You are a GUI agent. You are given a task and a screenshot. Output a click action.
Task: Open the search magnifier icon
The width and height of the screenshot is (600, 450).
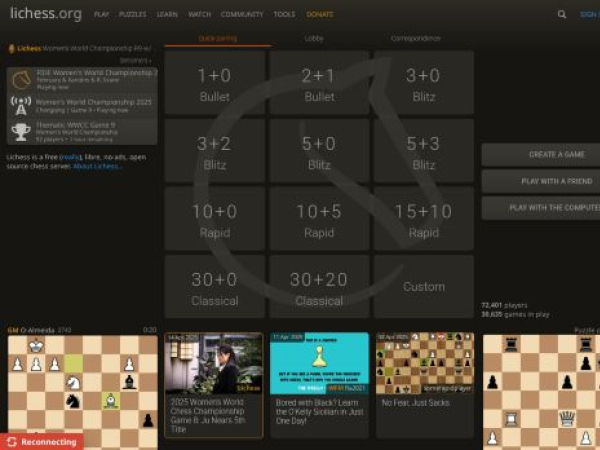[x=561, y=15]
